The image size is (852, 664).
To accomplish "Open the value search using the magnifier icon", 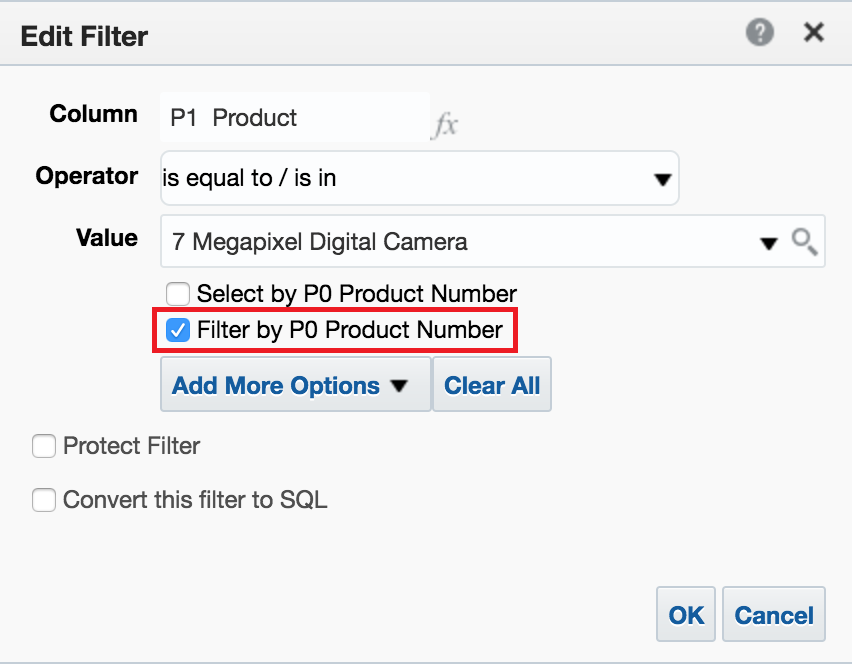I will pos(805,241).
